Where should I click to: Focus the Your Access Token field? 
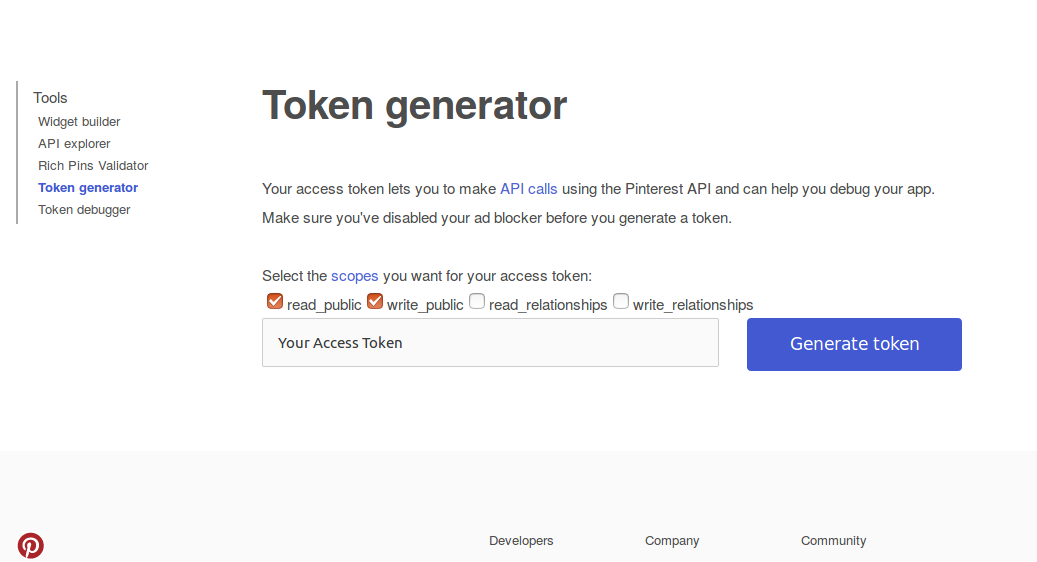(x=490, y=342)
